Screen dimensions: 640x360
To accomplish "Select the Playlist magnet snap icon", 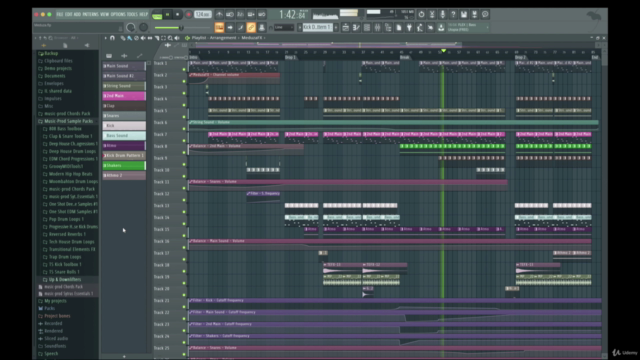I will (x=112, y=38).
